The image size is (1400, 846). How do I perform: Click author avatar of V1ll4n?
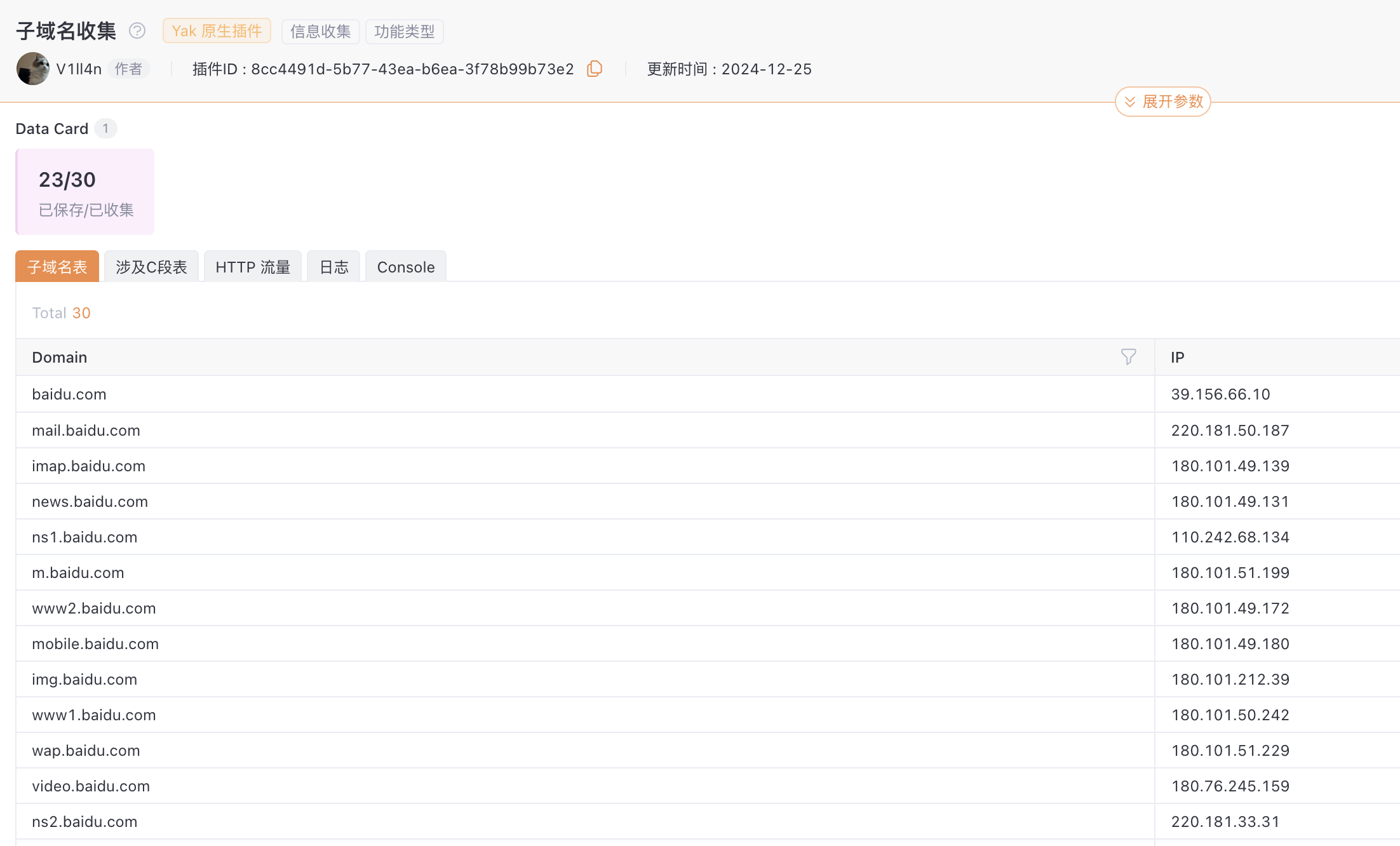coord(33,69)
